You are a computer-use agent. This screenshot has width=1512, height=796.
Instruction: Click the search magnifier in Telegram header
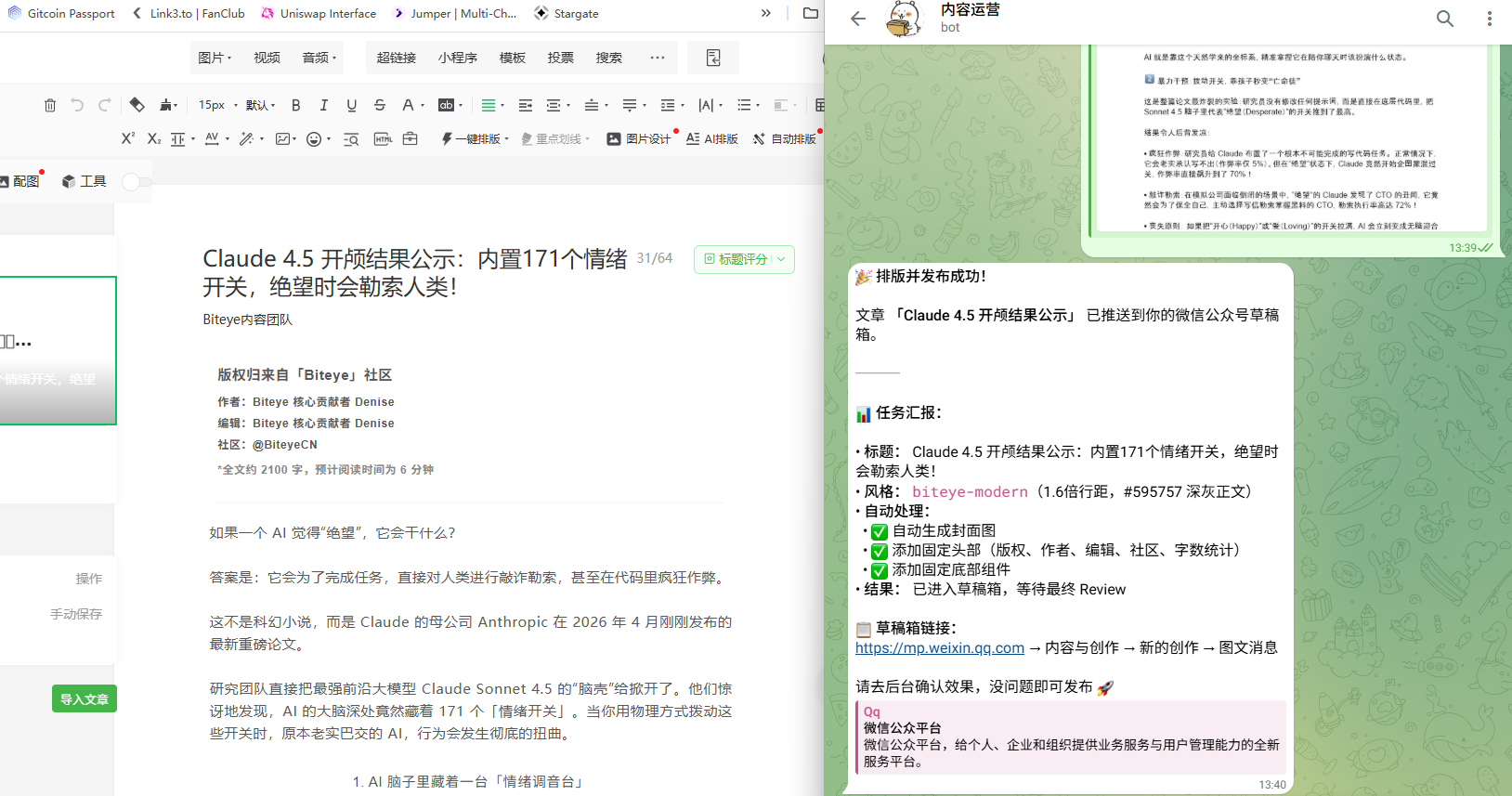point(1445,19)
